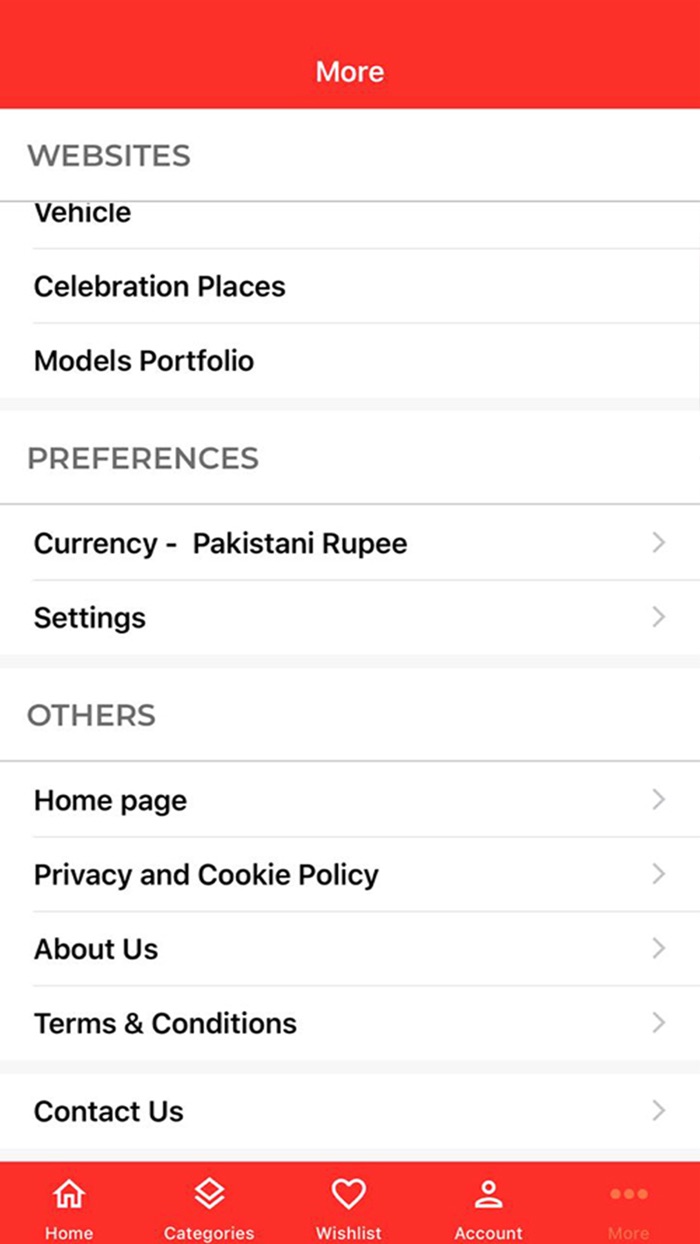Tap the Contact Us chevron arrow
The width and height of the screenshot is (700, 1244).
pos(658,1110)
